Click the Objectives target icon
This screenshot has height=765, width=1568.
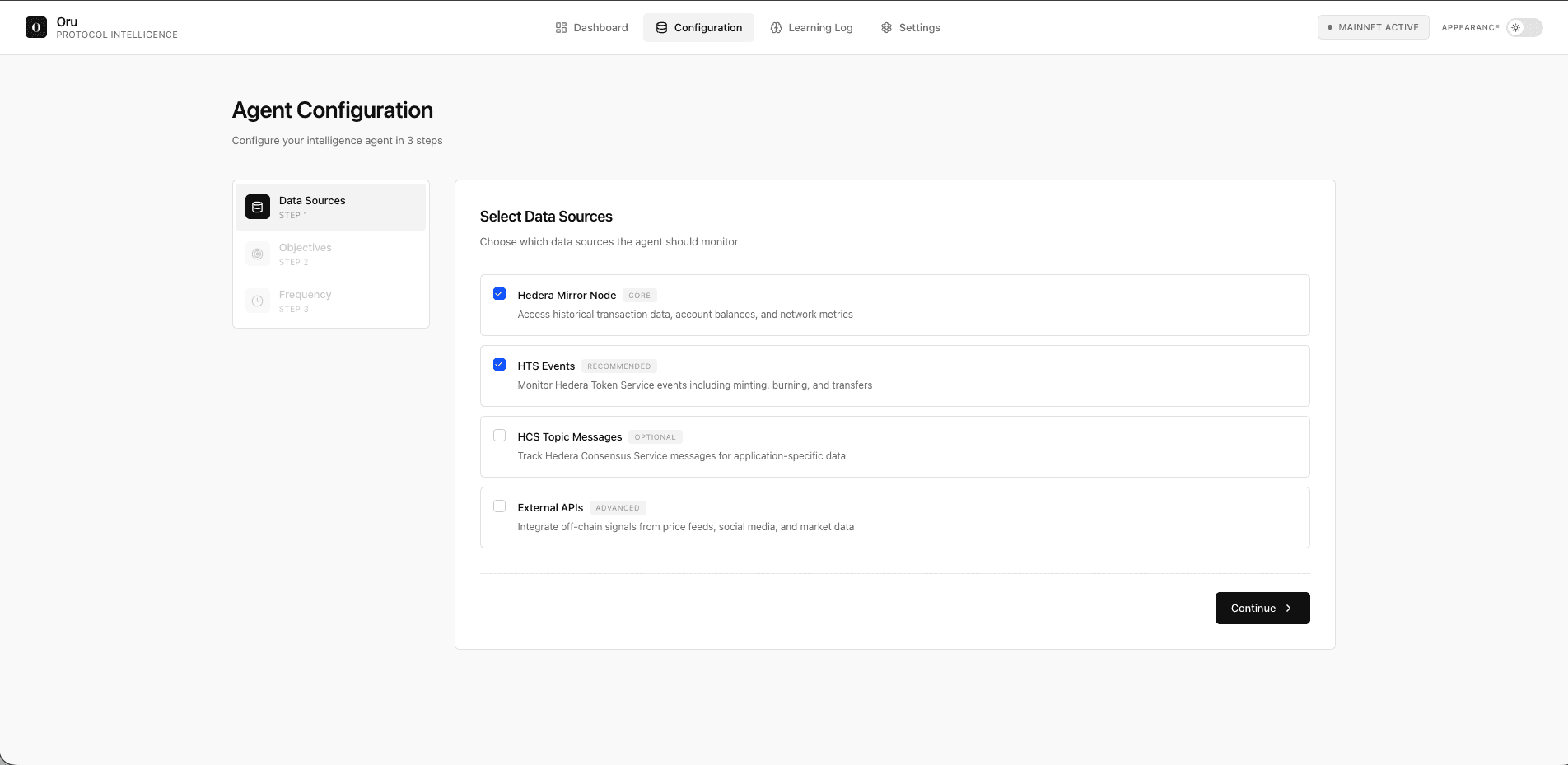click(x=257, y=254)
